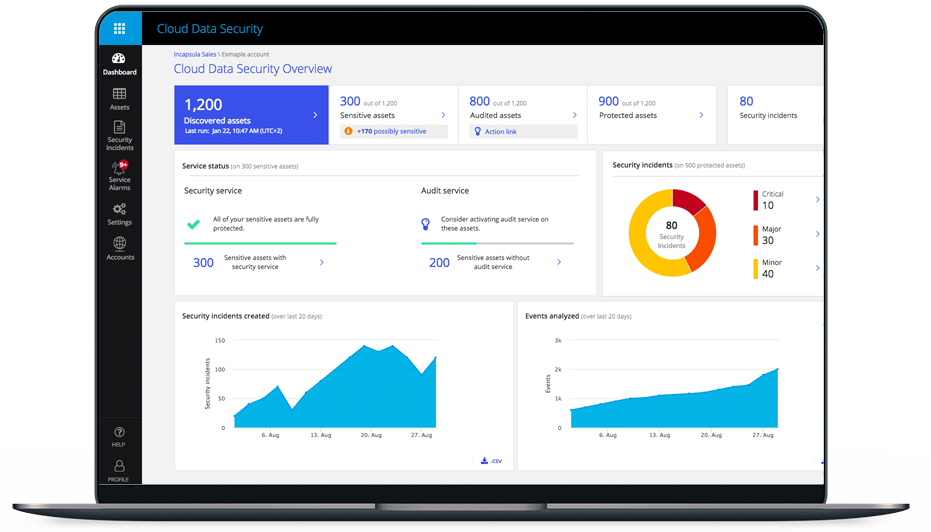Click the 900 Protected assets count

pos(609,102)
